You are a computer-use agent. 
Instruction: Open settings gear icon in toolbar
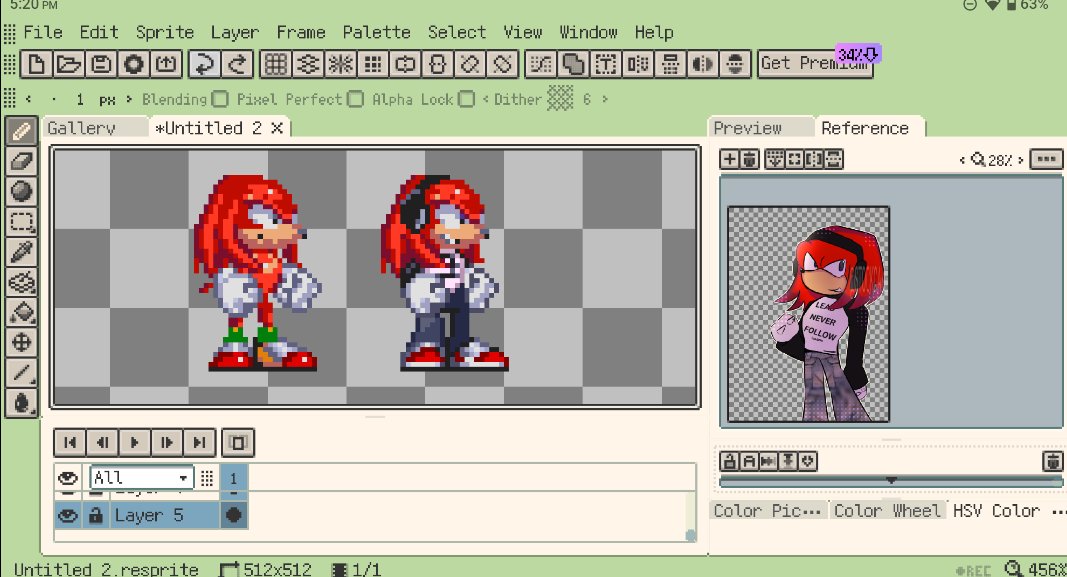click(x=134, y=65)
